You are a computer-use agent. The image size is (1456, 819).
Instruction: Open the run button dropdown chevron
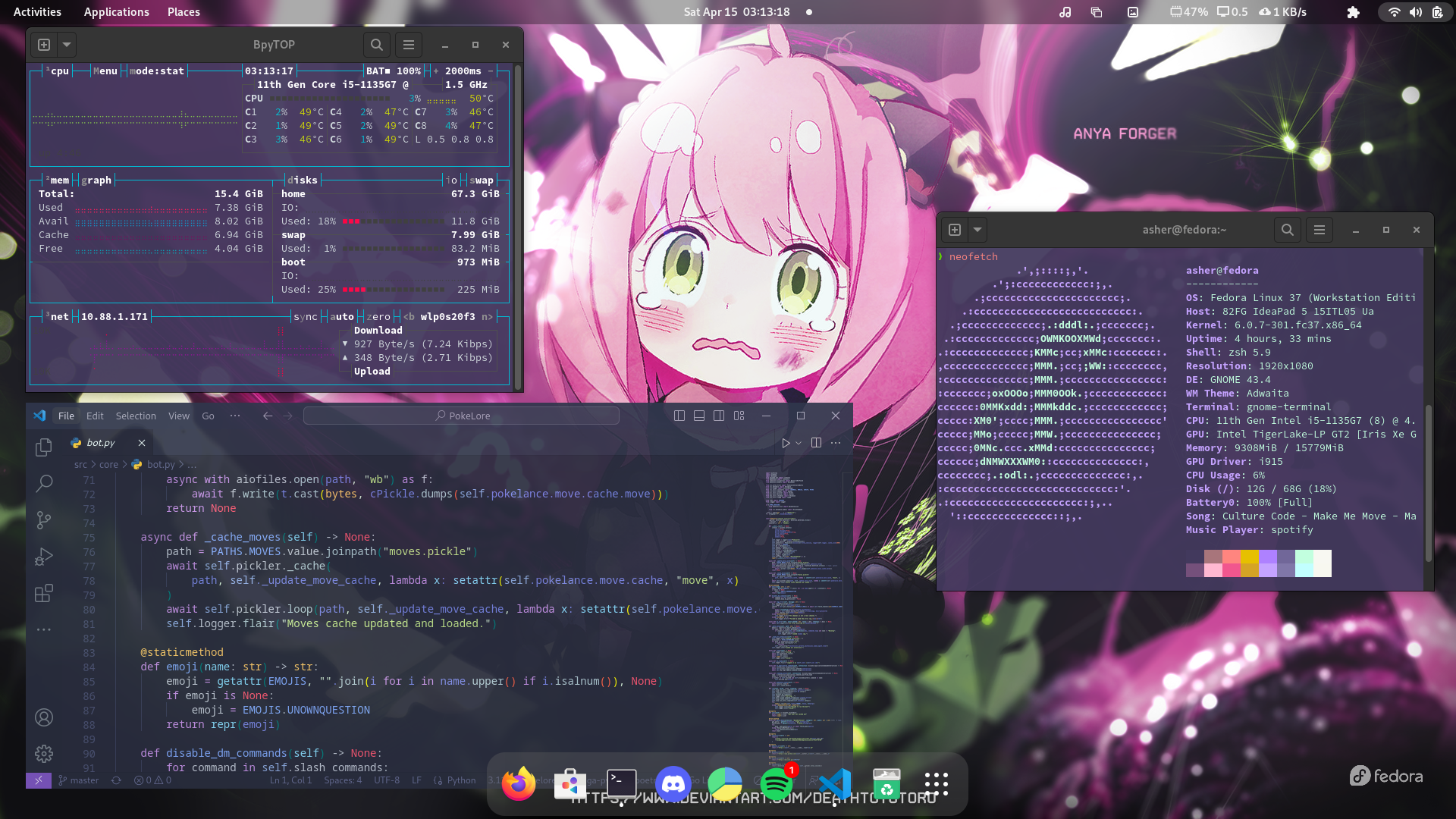pos(799,443)
